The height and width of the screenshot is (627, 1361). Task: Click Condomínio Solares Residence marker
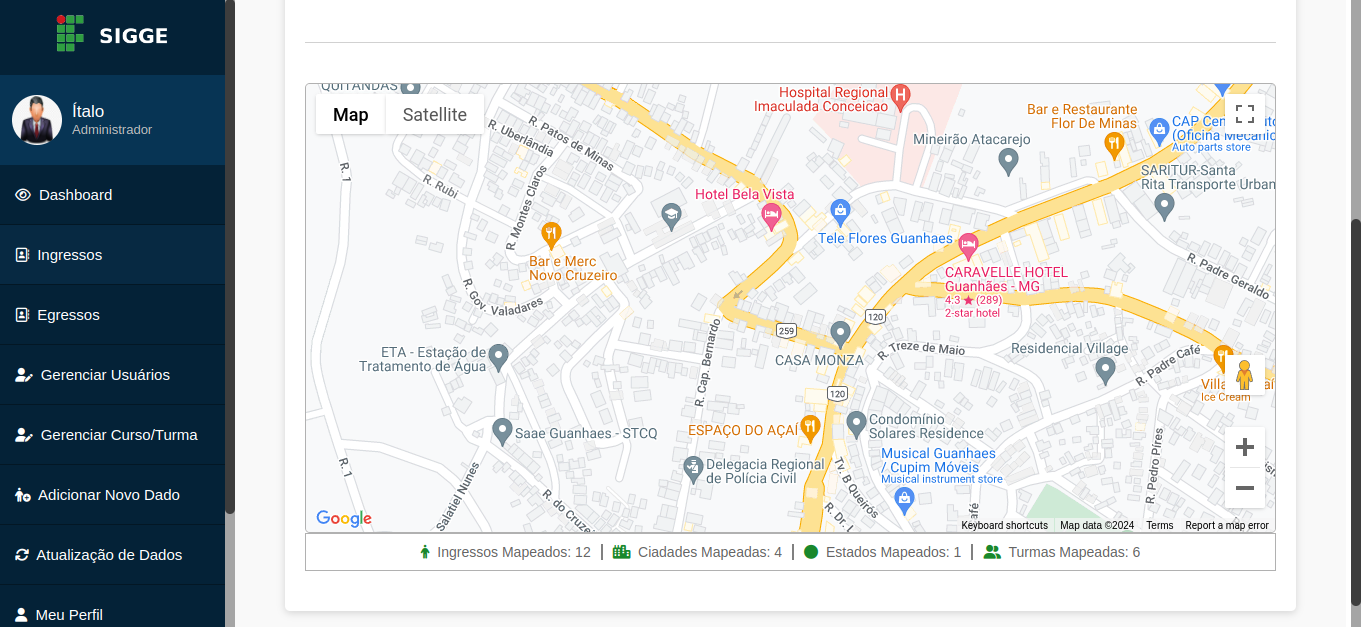[856, 424]
